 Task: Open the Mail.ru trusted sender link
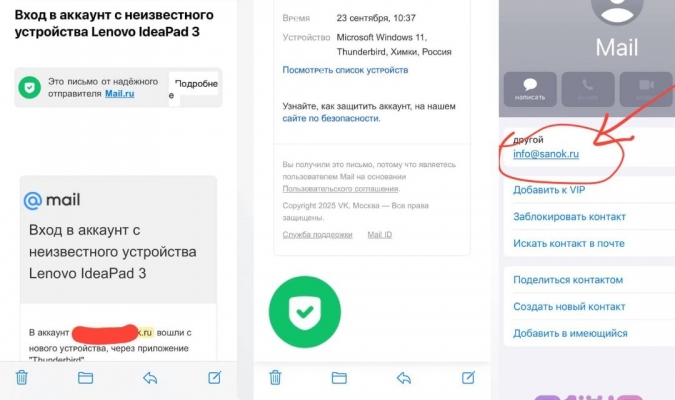click(120, 93)
